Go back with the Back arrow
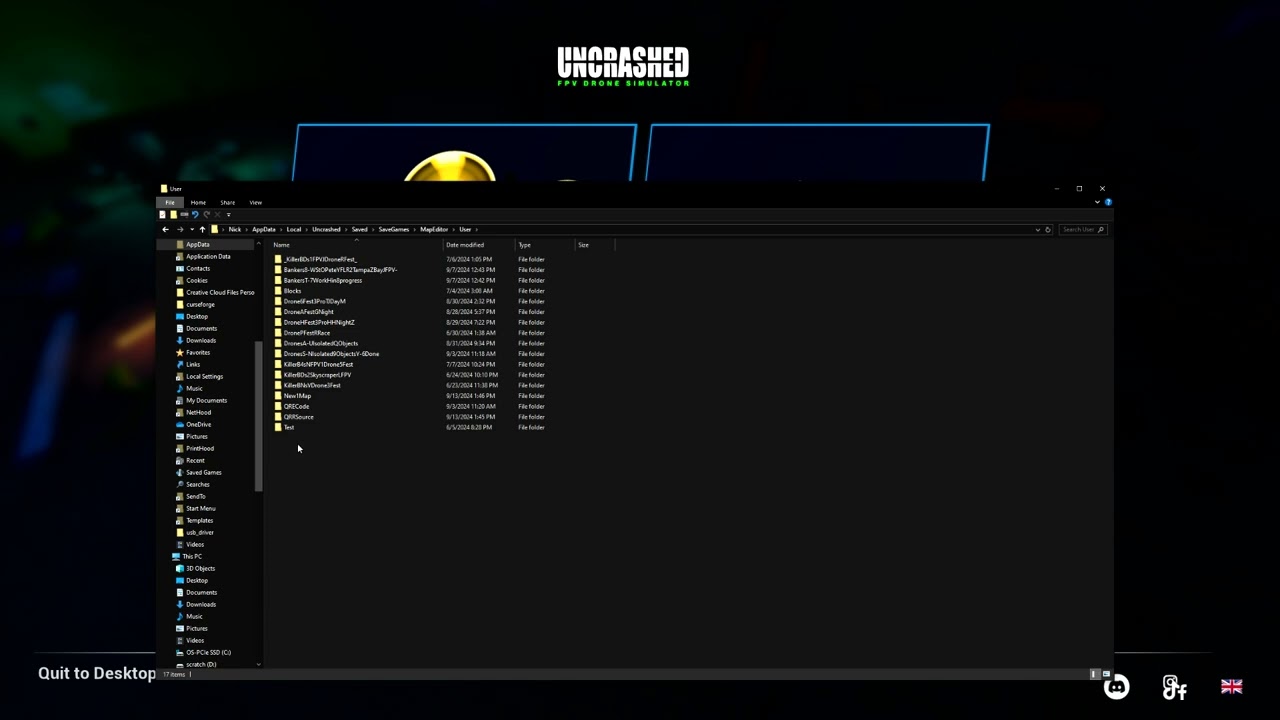The image size is (1280, 720). (165, 229)
